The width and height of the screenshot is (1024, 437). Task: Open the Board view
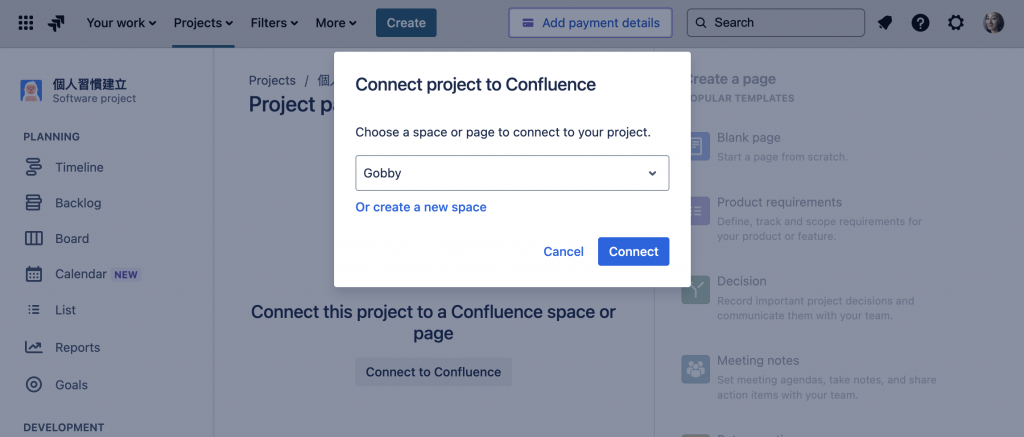(72, 239)
